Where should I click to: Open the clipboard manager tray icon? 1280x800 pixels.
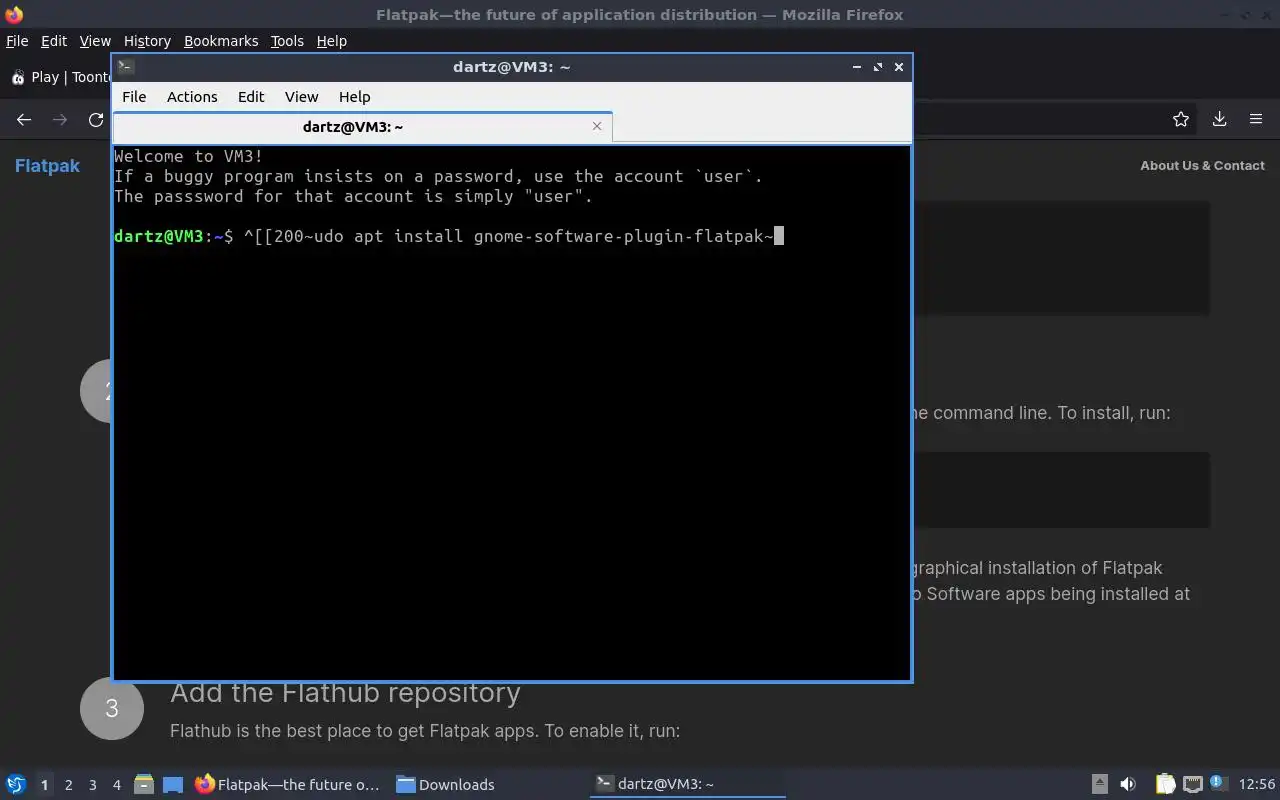coord(1165,784)
